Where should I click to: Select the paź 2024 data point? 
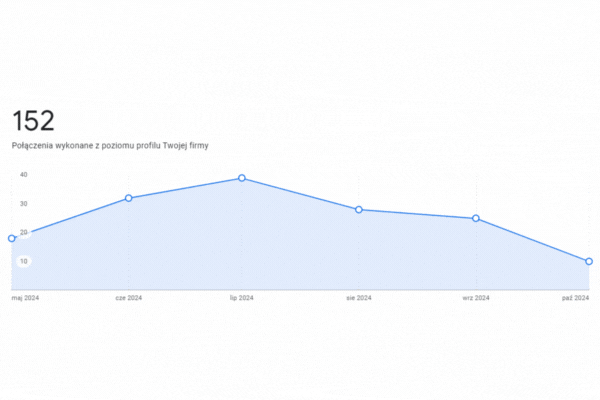pos(589,261)
